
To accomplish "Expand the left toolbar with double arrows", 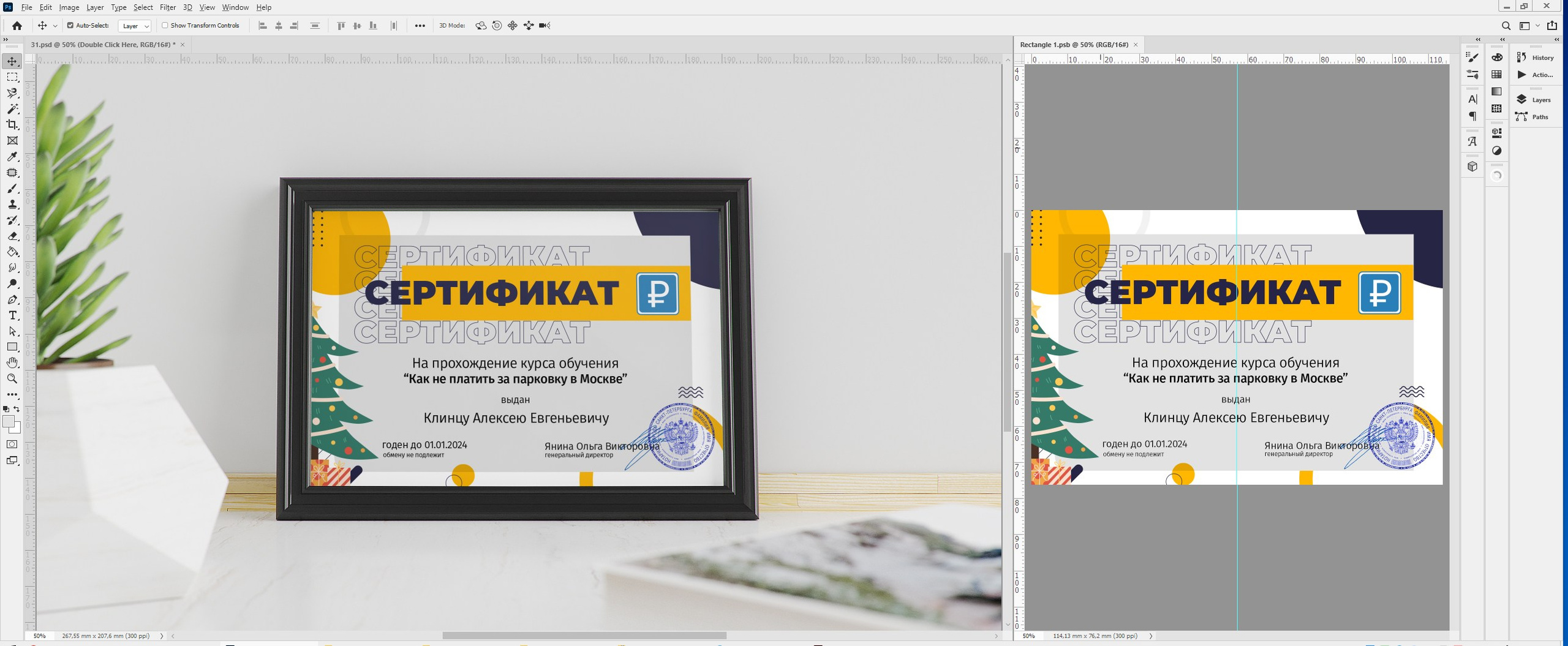I will (x=6, y=39).
